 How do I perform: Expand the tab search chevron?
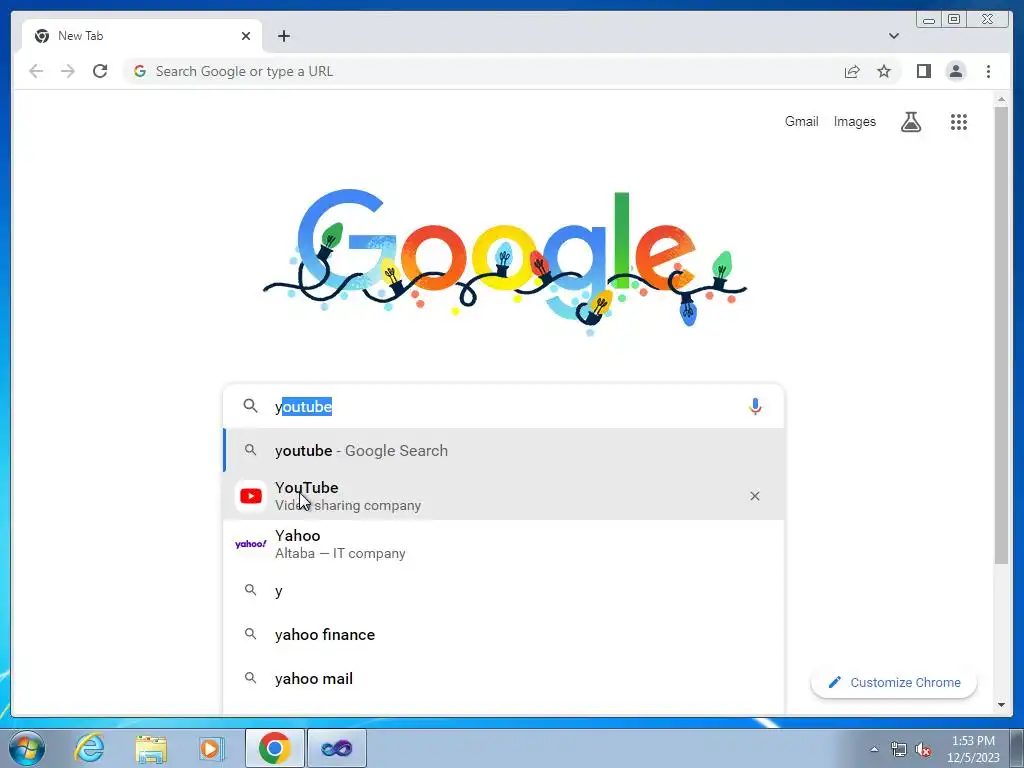pyautogui.click(x=893, y=36)
